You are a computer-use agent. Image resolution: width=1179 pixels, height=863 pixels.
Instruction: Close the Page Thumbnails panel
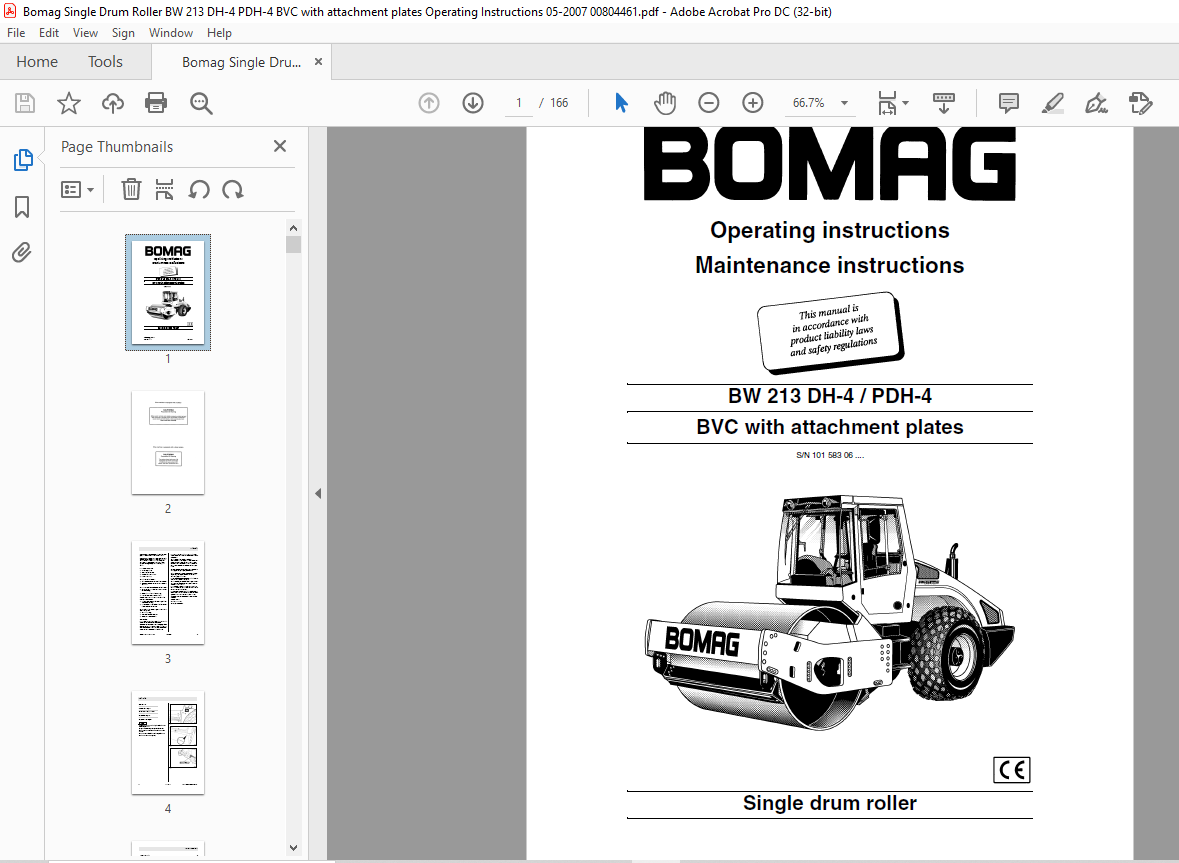[x=280, y=146]
